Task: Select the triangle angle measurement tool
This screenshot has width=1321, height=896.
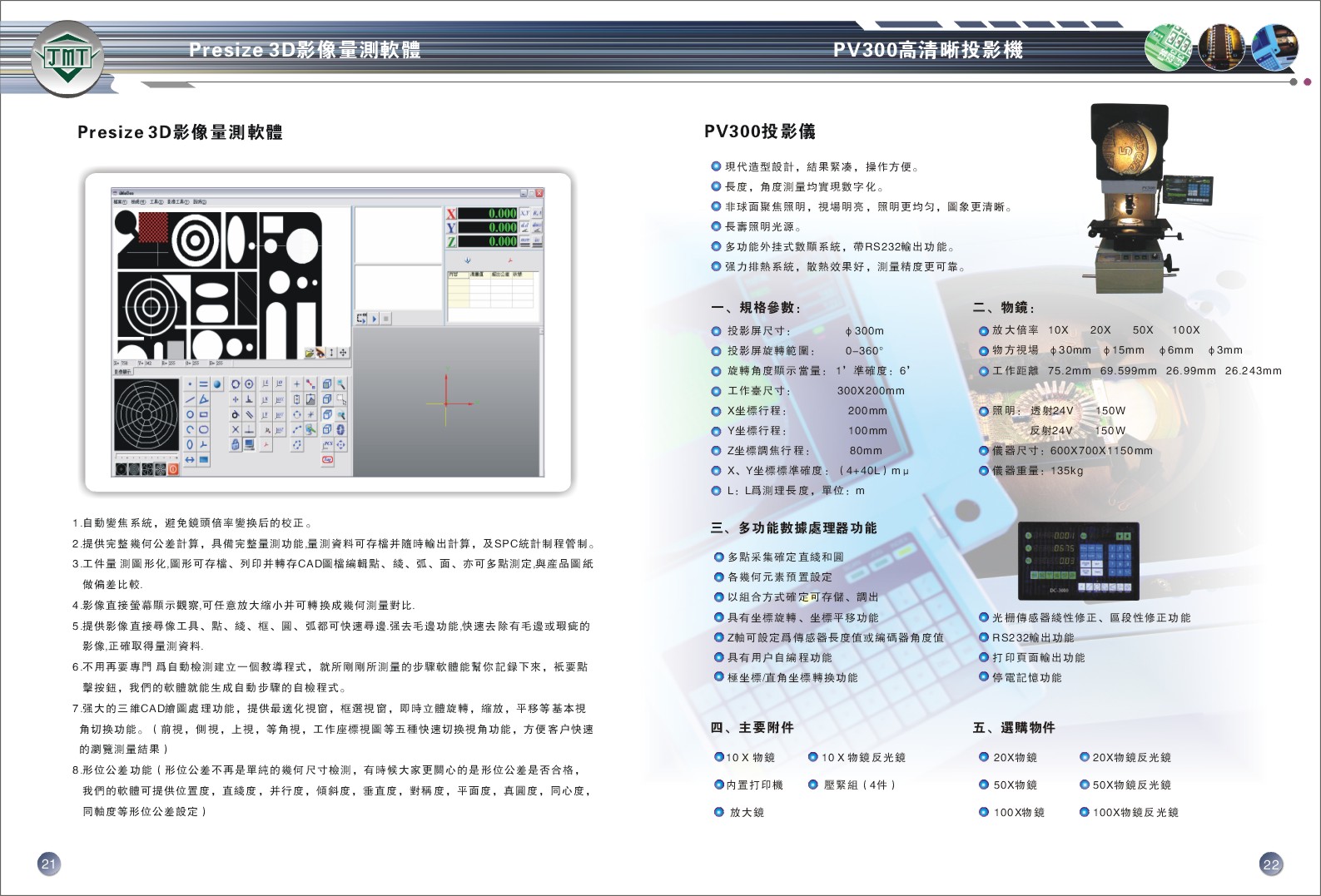Action: point(204,399)
